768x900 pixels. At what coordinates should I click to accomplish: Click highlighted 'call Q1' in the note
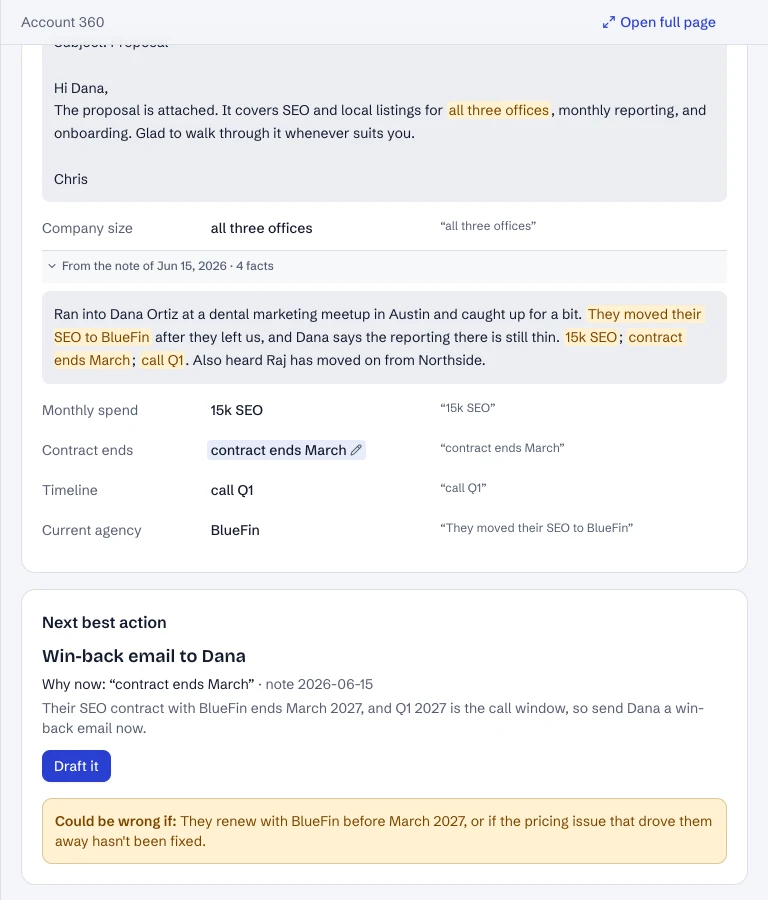pyautogui.click(x=162, y=360)
